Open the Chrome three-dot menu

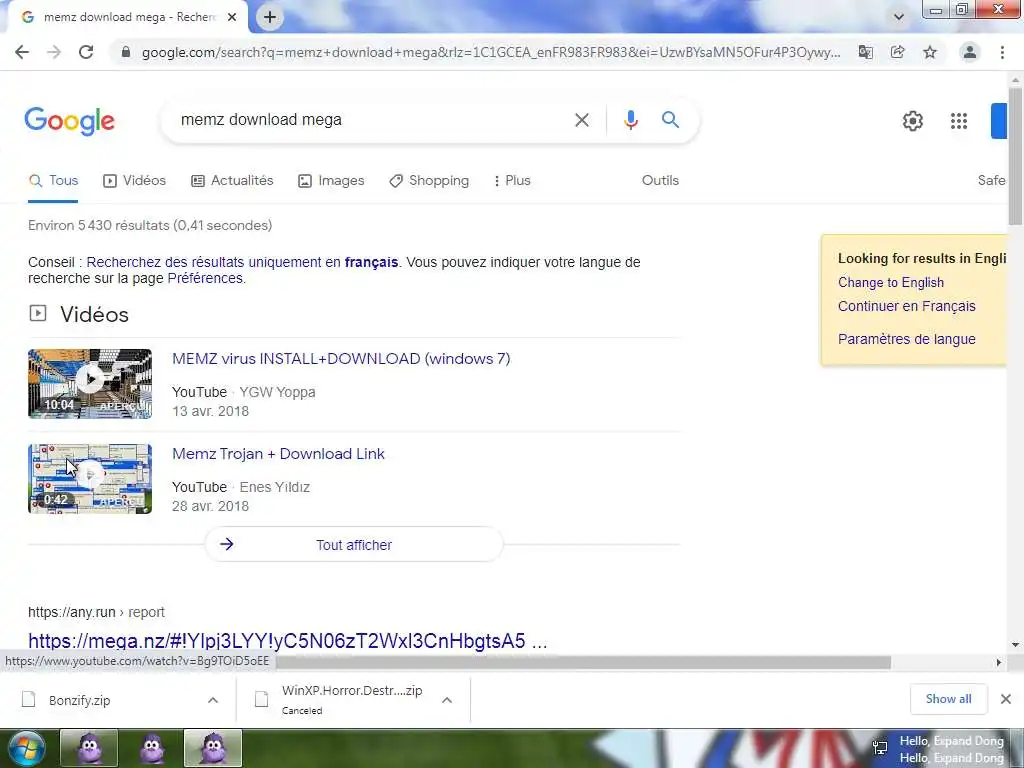click(x=1002, y=52)
